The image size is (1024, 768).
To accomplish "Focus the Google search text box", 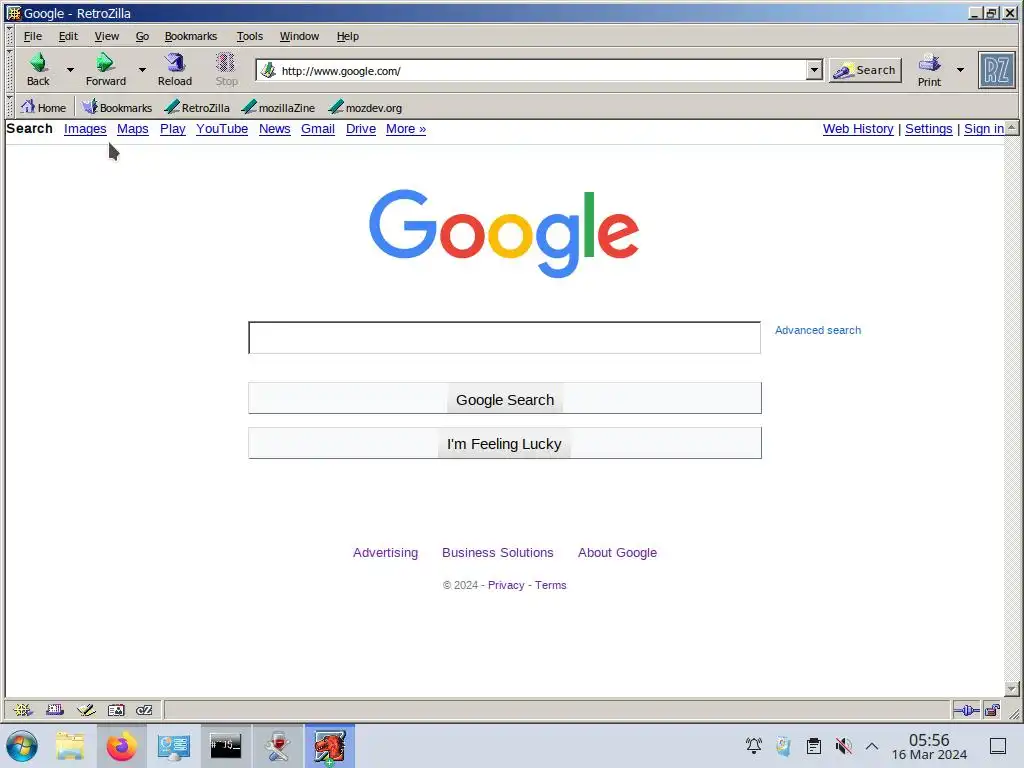I will coord(504,338).
